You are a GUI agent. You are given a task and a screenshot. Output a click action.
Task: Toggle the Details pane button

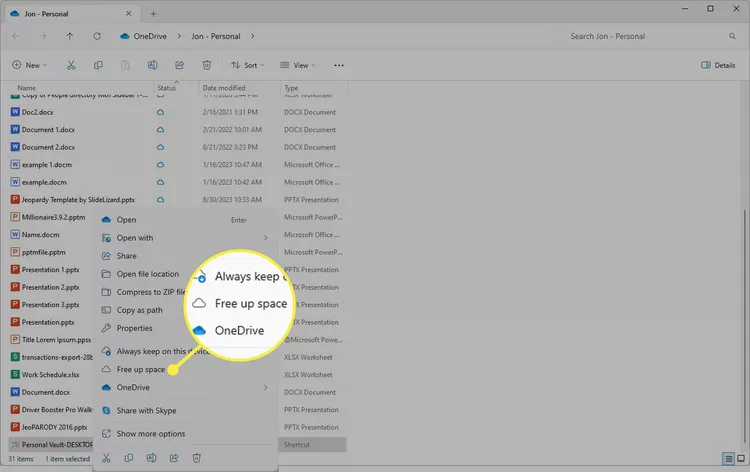pos(718,65)
